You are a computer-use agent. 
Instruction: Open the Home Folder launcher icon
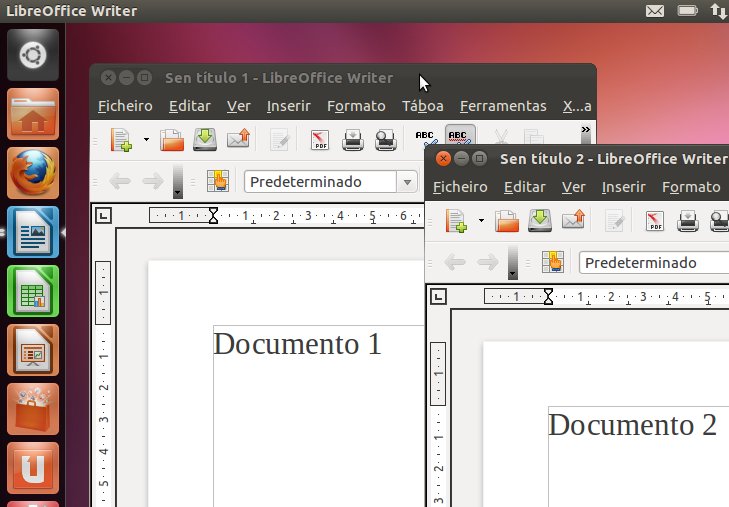pyautogui.click(x=33, y=114)
